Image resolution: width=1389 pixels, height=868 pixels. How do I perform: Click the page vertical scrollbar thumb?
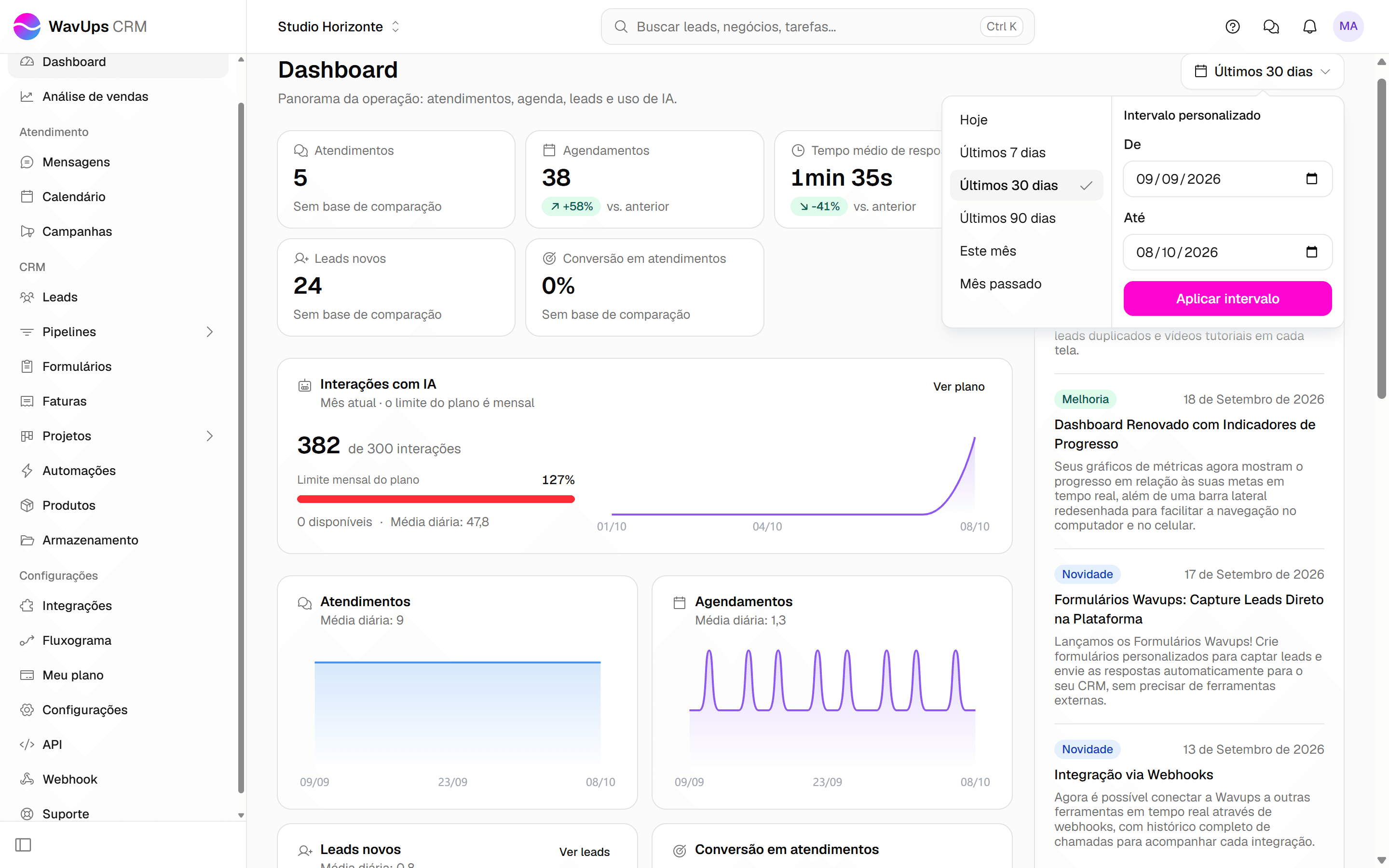[x=1382, y=238]
